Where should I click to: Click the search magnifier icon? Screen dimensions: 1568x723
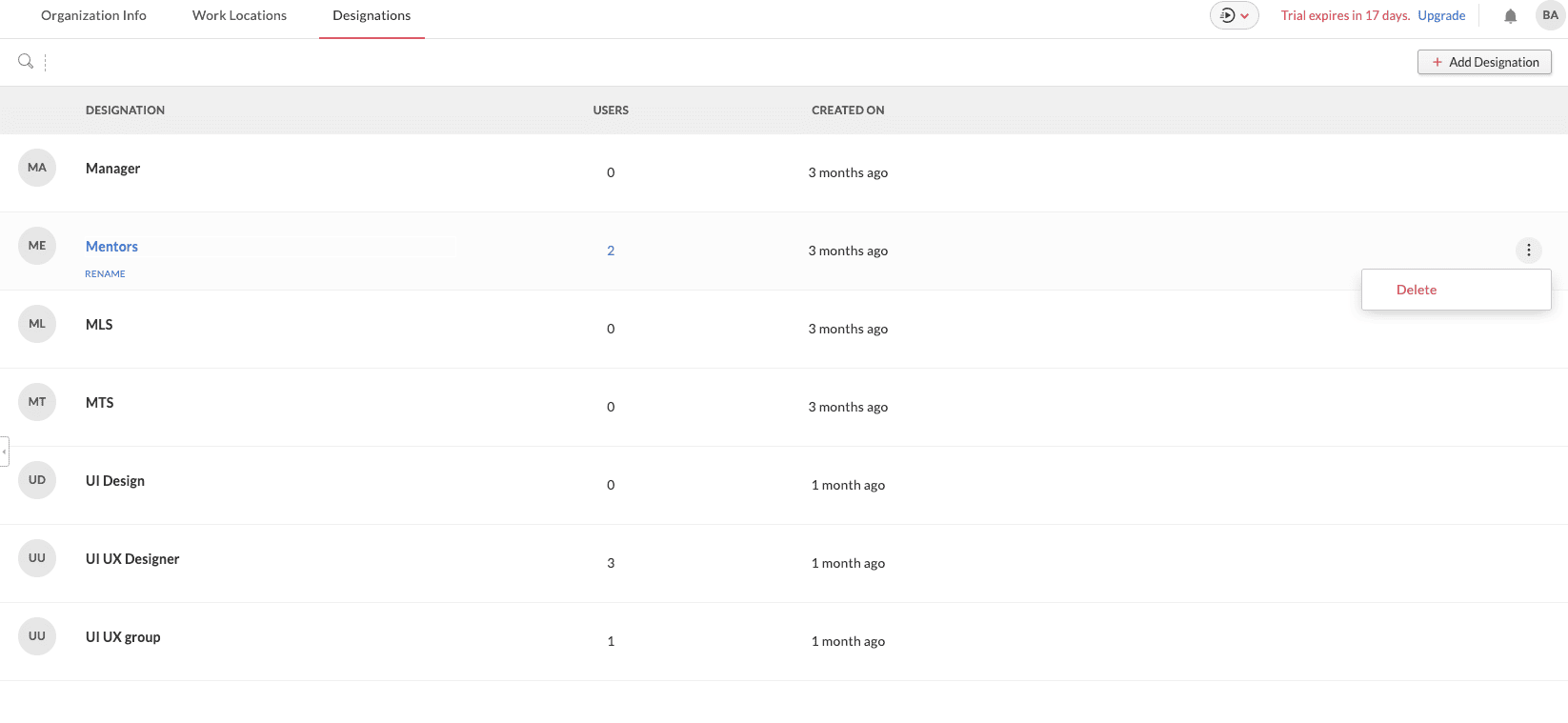(x=26, y=62)
